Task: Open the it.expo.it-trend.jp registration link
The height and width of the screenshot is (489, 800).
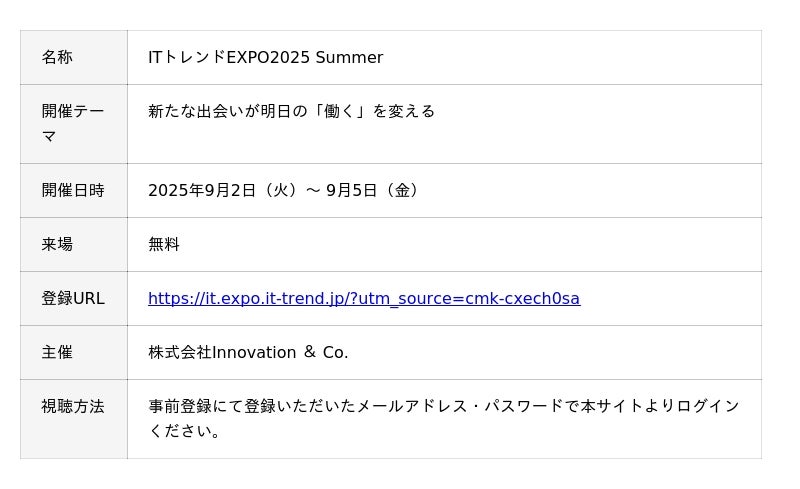Action: click(x=364, y=298)
